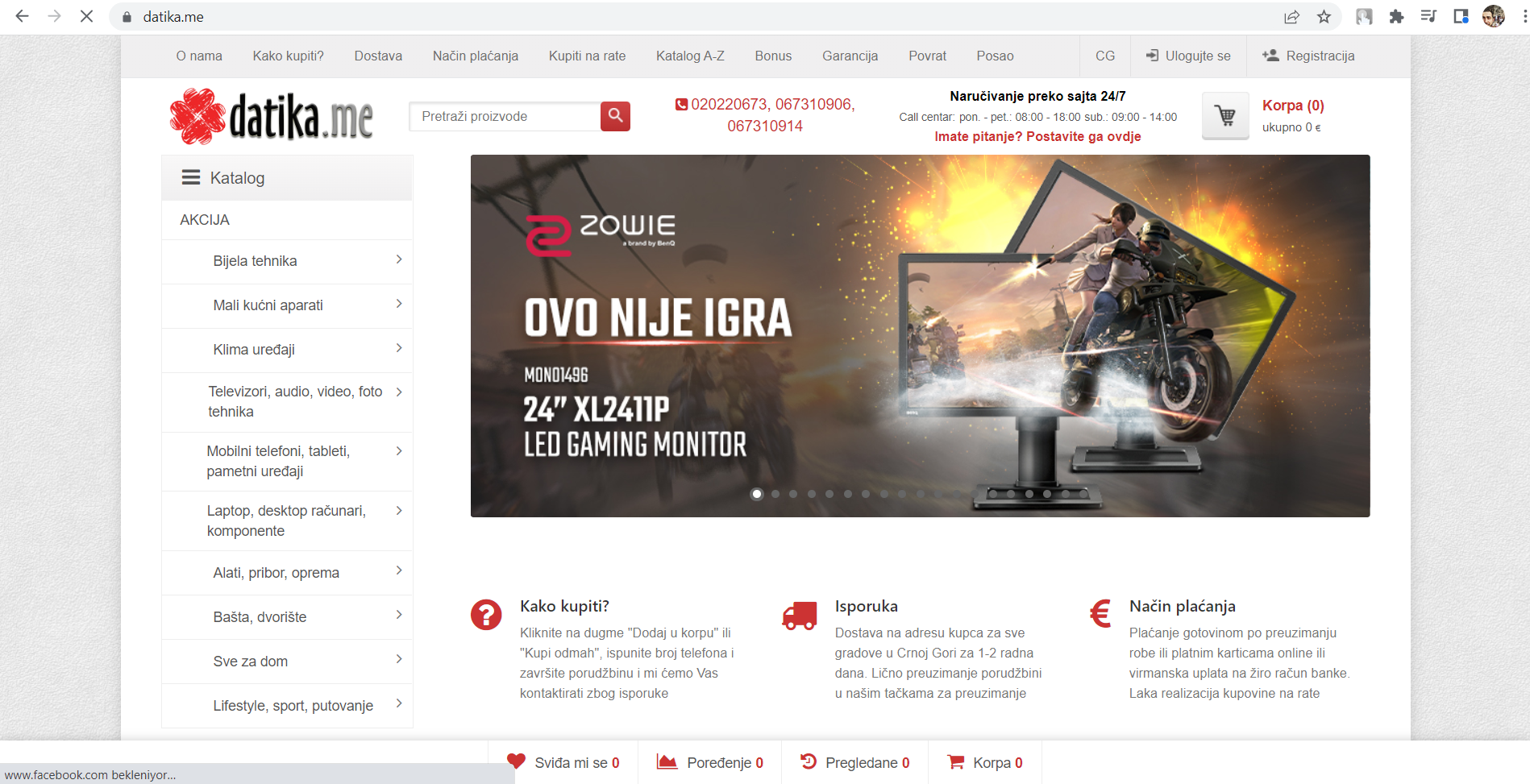Image resolution: width=1530 pixels, height=784 pixels.
Task: Open the 'Katalog A-Z' menu item
Action: tap(689, 56)
